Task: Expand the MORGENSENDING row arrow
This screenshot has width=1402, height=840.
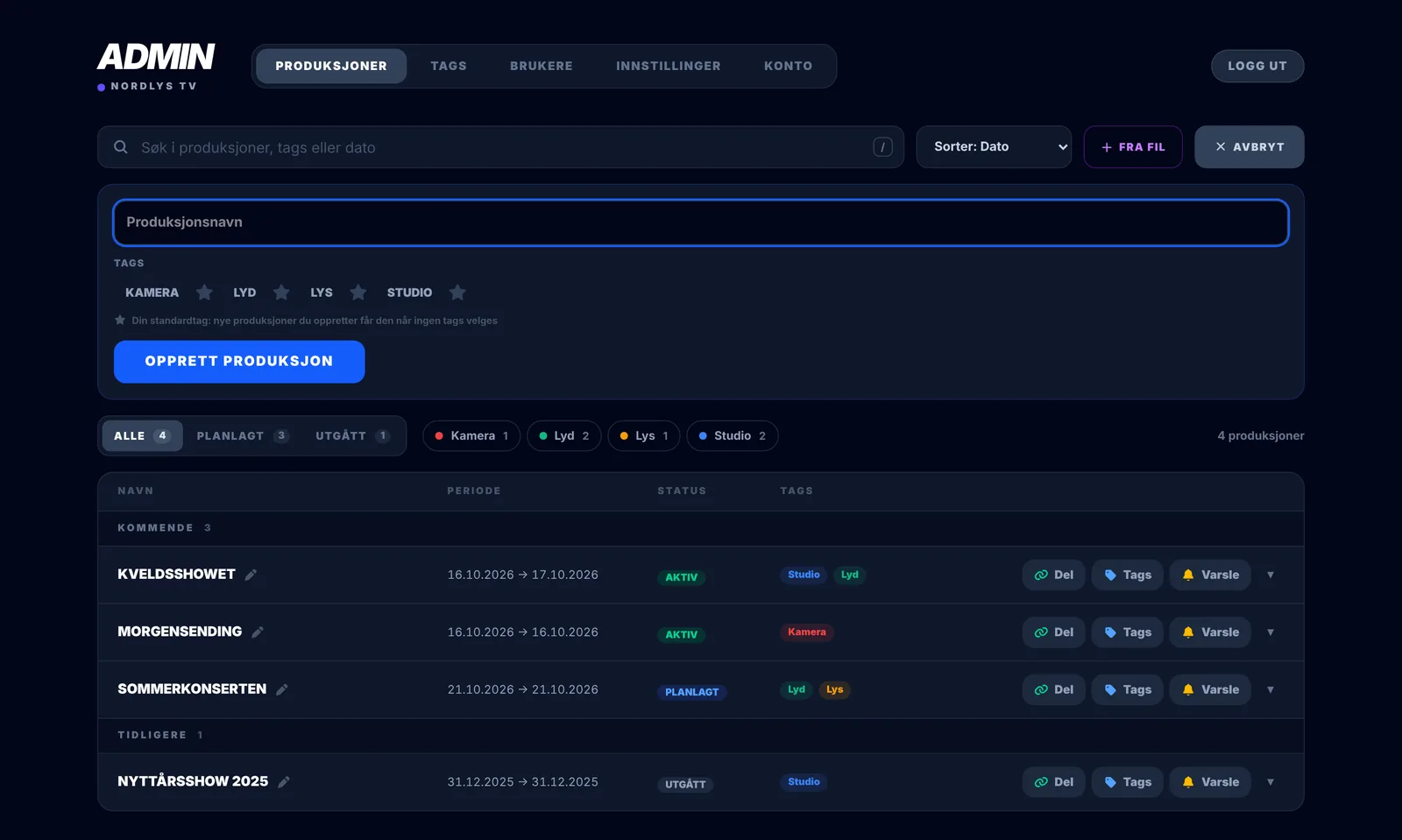Action: click(x=1271, y=632)
